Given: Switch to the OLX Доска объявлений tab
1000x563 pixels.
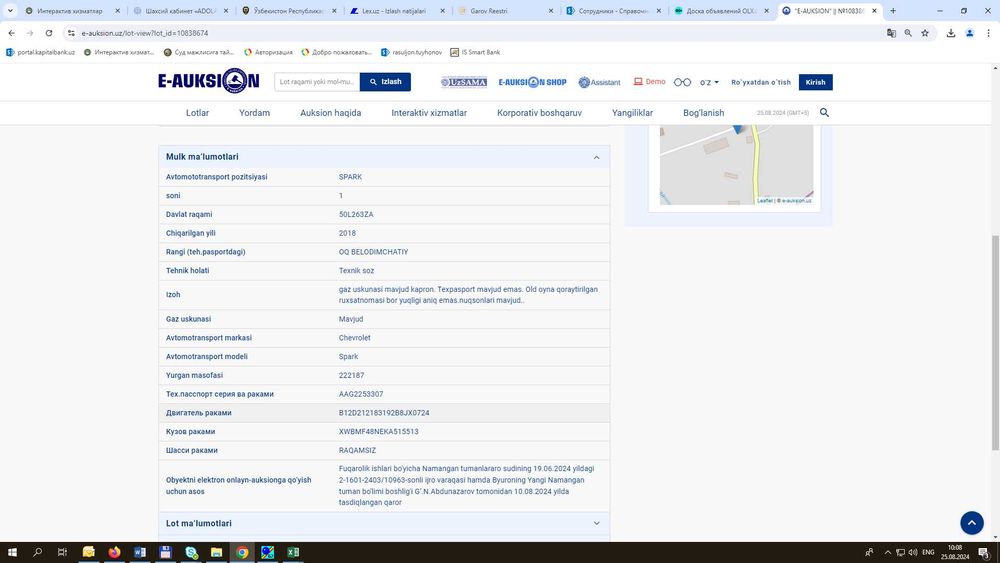Looking at the screenshot, I should click(x=723, y=11).
